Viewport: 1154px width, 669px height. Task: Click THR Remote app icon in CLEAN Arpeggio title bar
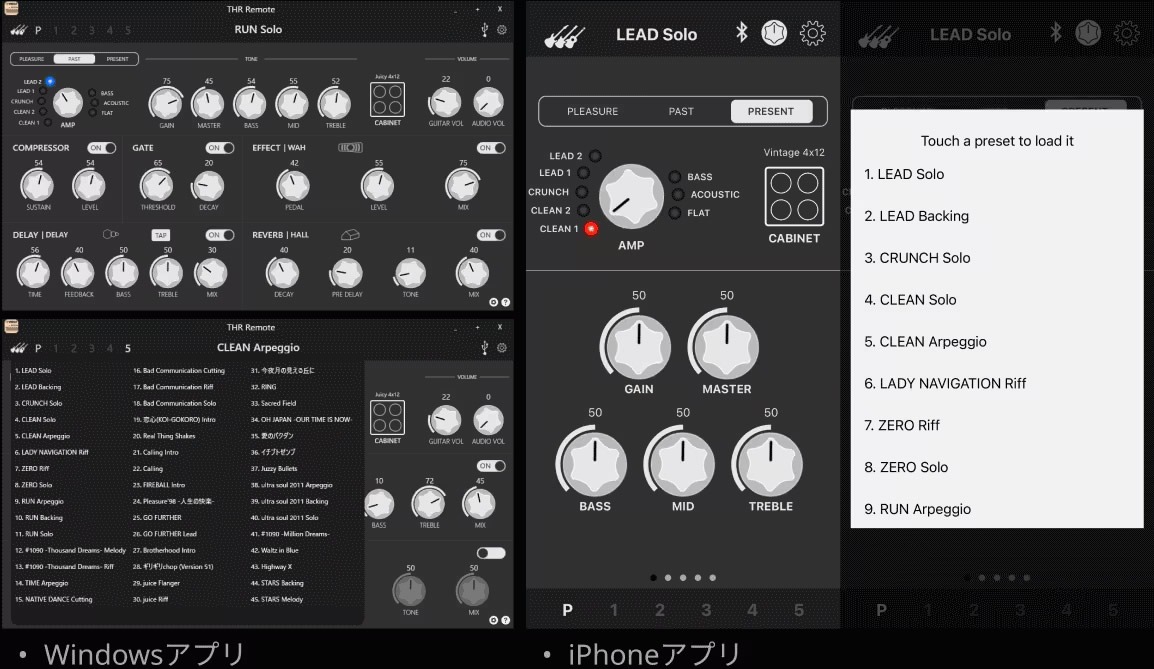click(x=12, y=326)
